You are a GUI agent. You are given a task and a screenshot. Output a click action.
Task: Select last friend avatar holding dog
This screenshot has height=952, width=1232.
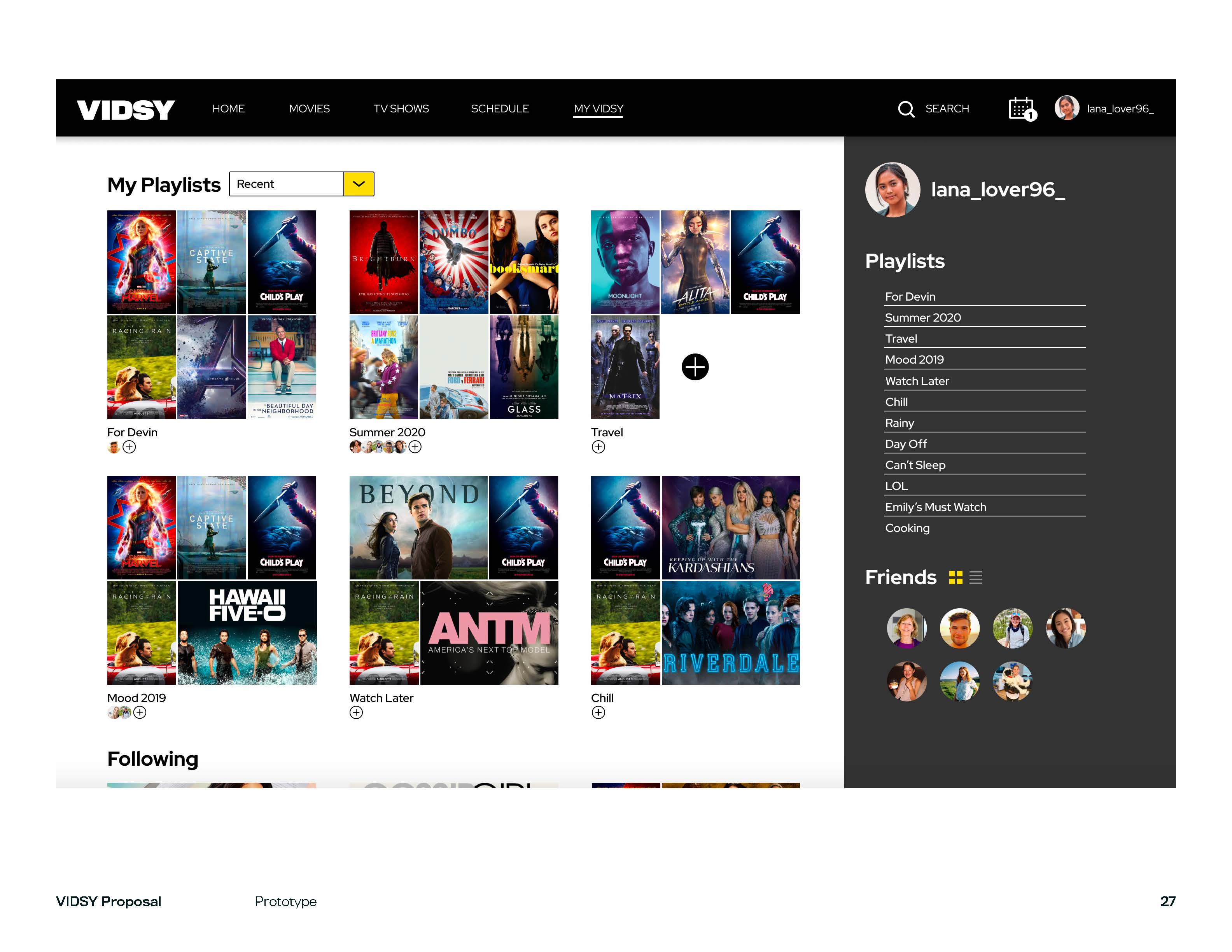click(x=1013, y=681)
